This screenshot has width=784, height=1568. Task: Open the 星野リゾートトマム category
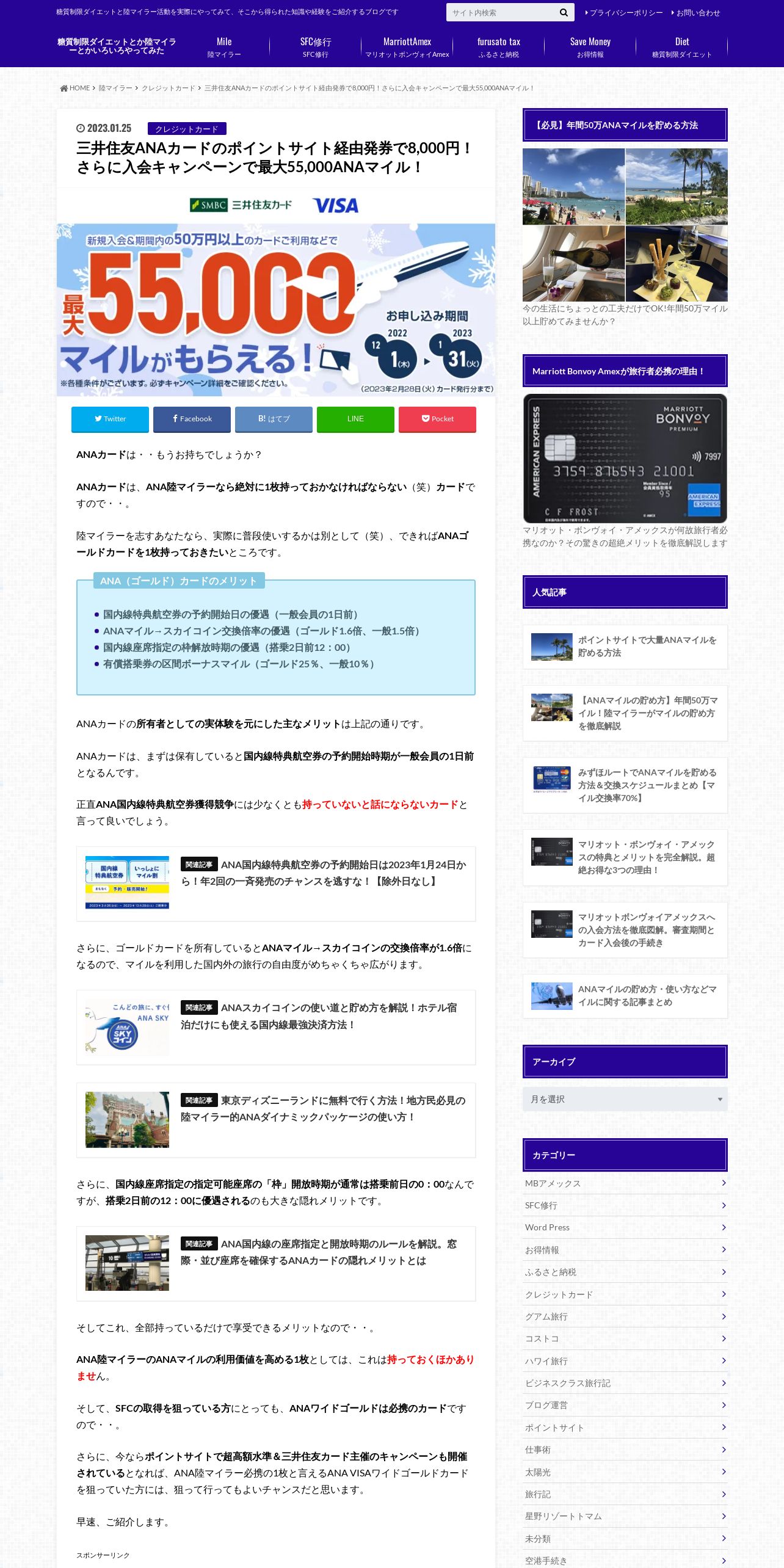point(625,1516)
